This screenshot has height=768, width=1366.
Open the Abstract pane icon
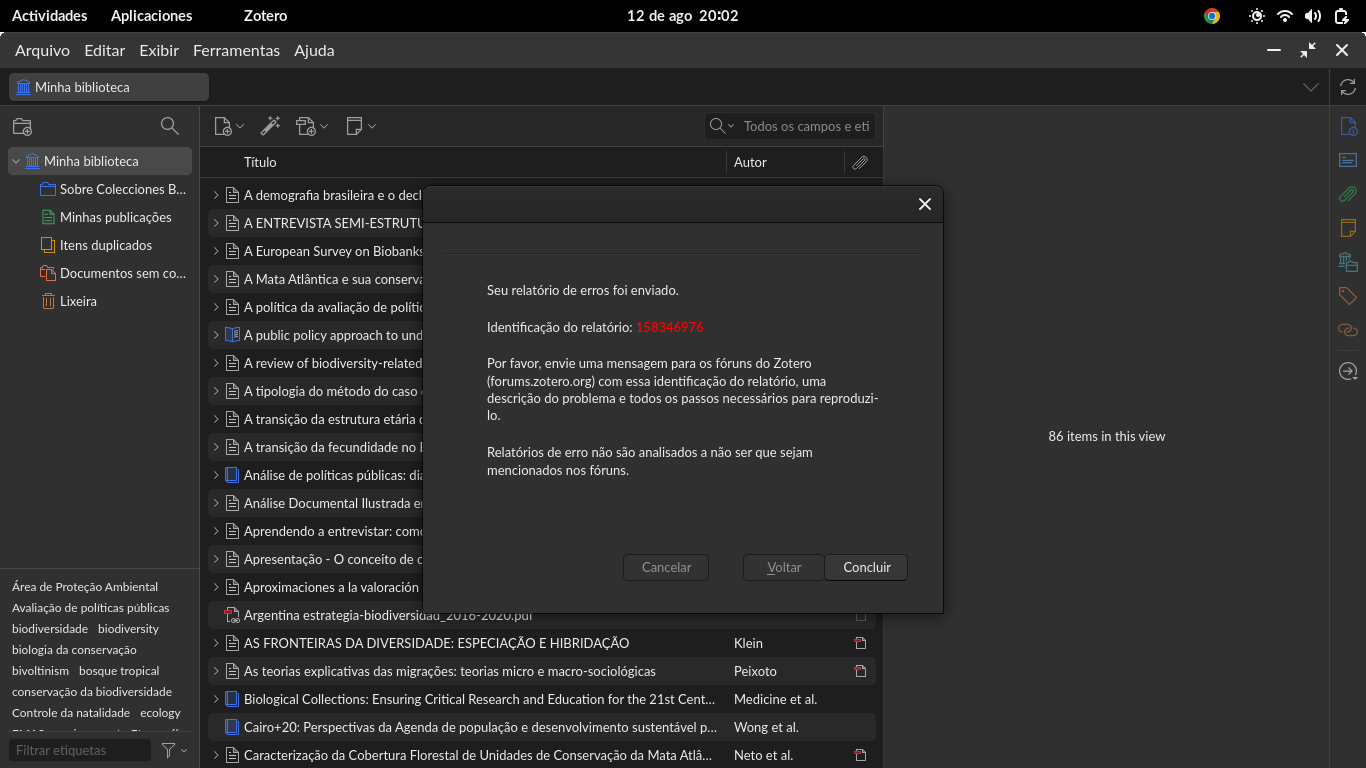click(1348, 160)
